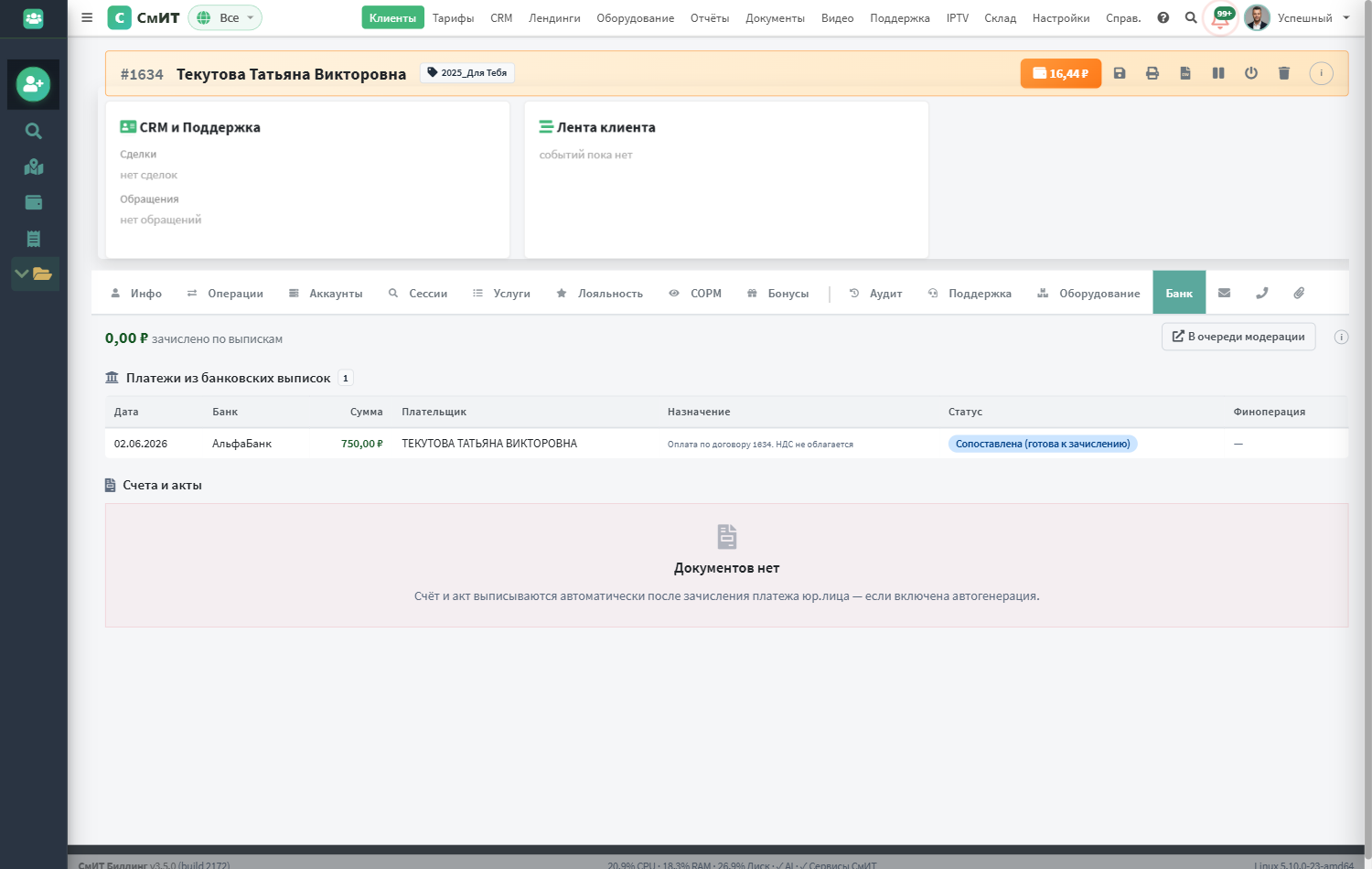Screen dimensions: 1372x869
Task: Click the 16,44 ₽ balance button
Action: (x=1061, y=73)
